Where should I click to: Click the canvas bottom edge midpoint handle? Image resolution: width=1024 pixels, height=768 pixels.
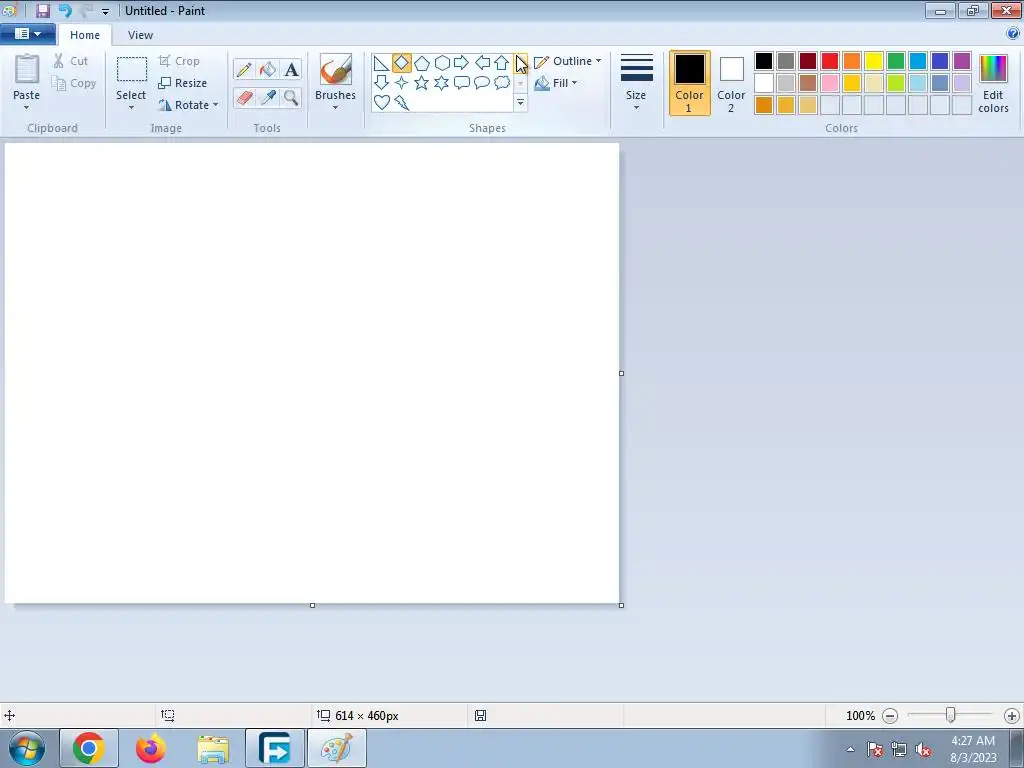[x=312, y=605]
